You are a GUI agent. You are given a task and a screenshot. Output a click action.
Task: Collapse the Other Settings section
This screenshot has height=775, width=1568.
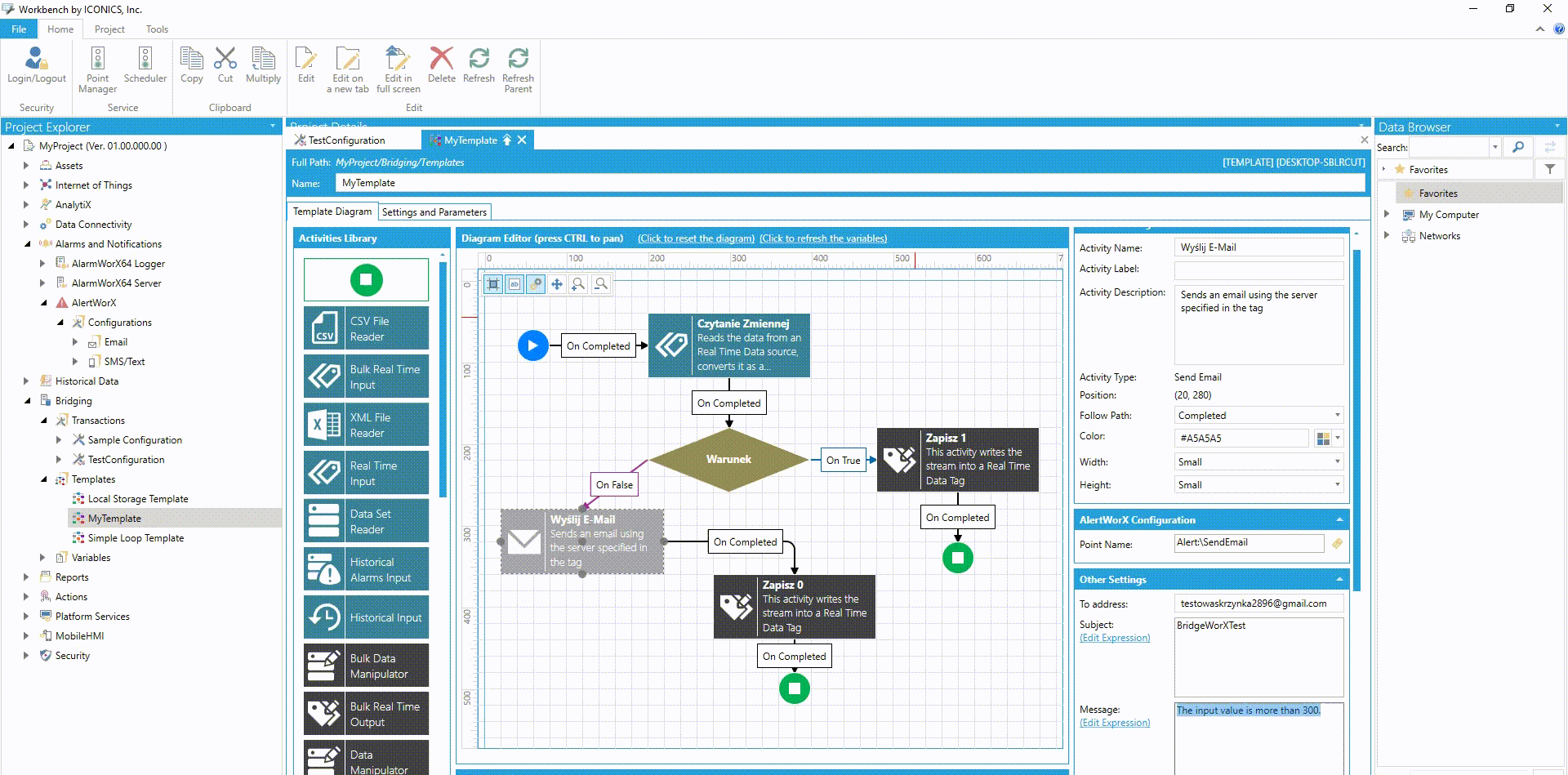click(x=1339, y=579)
